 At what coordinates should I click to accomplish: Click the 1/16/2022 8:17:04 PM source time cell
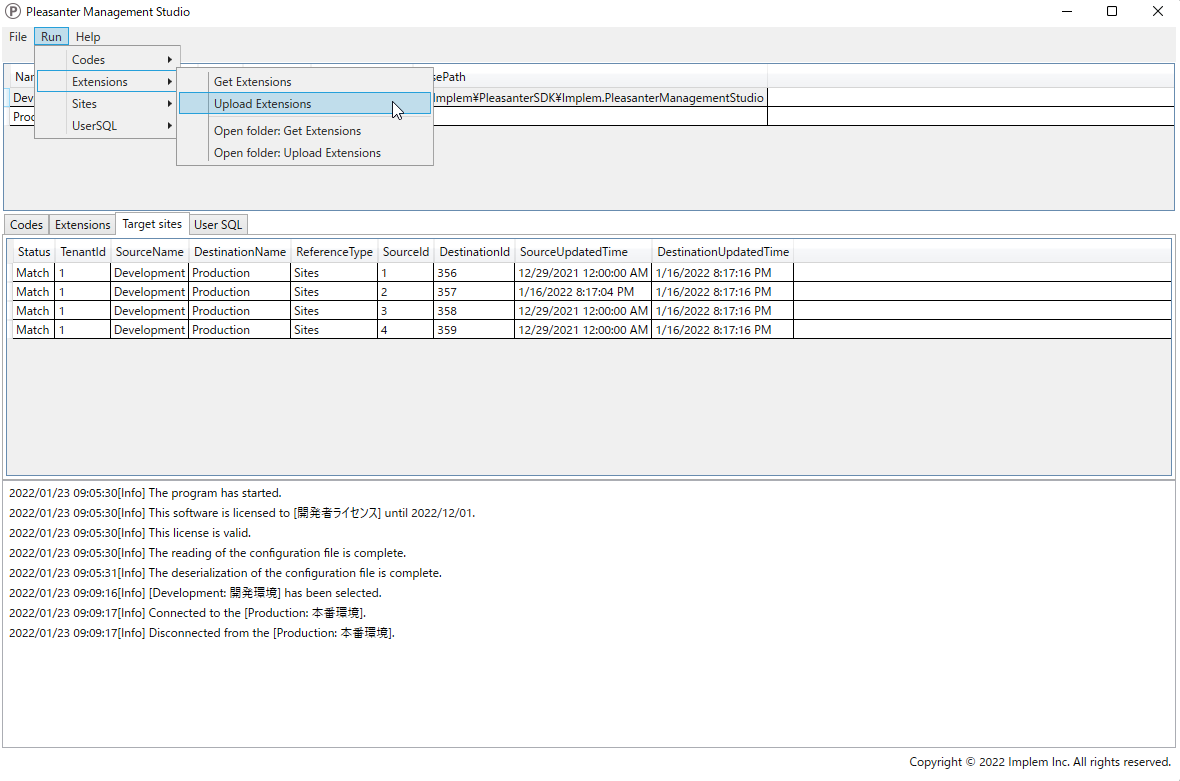click(x=583, y=292)
